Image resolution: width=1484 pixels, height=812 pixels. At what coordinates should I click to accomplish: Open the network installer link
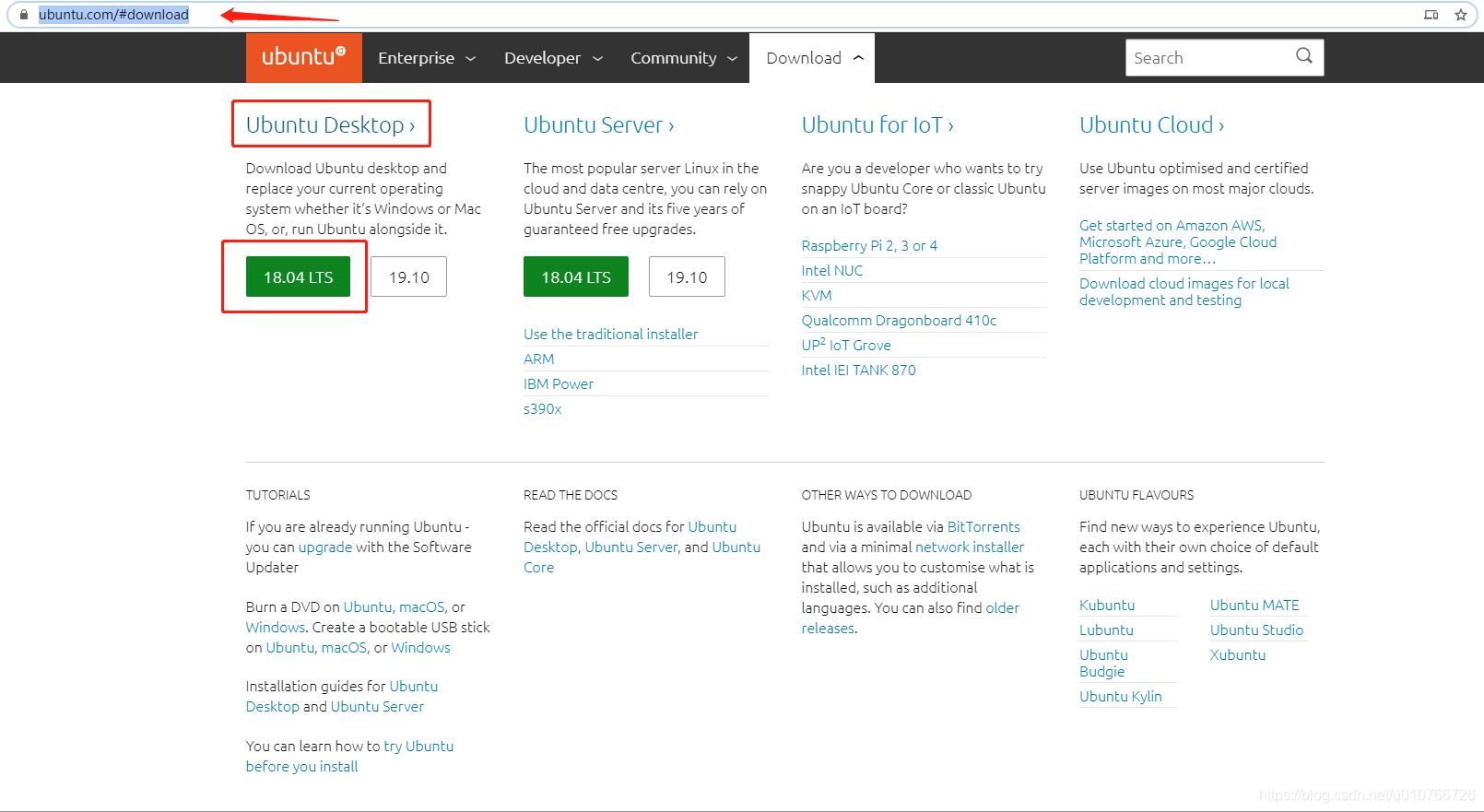pyautogui.click(x=970, y=547)
